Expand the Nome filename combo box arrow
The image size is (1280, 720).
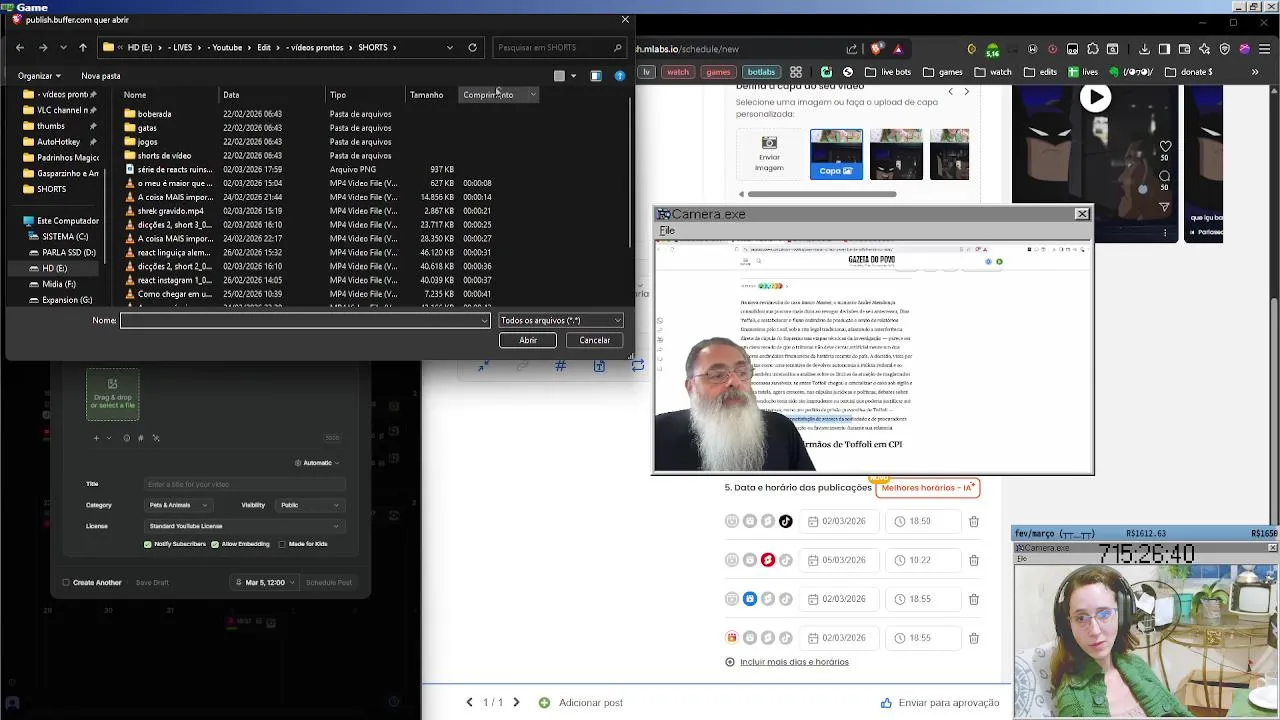pyautogui.click(x=485, y=320)
